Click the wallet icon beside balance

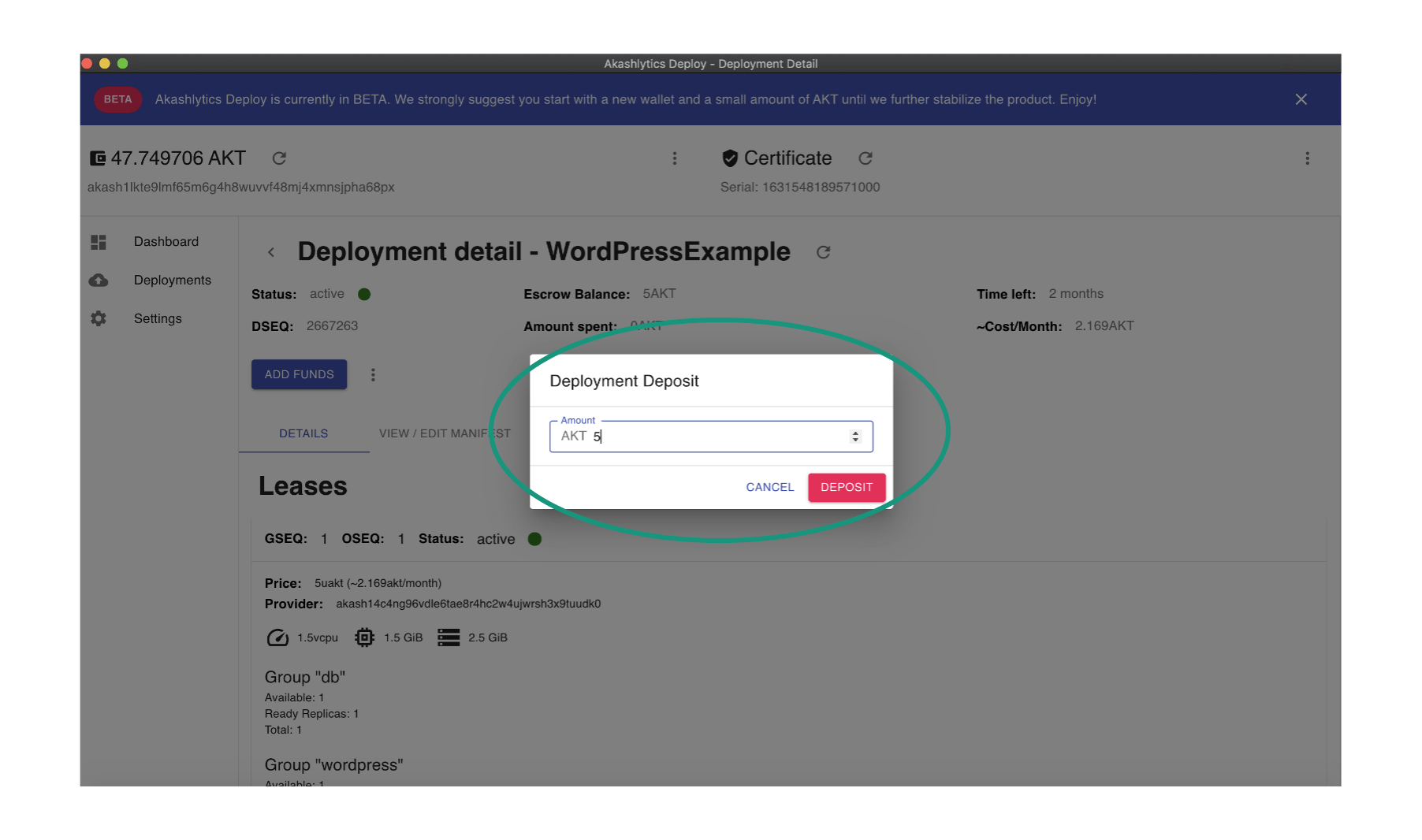pyautogui.click(x=98, y=158)
